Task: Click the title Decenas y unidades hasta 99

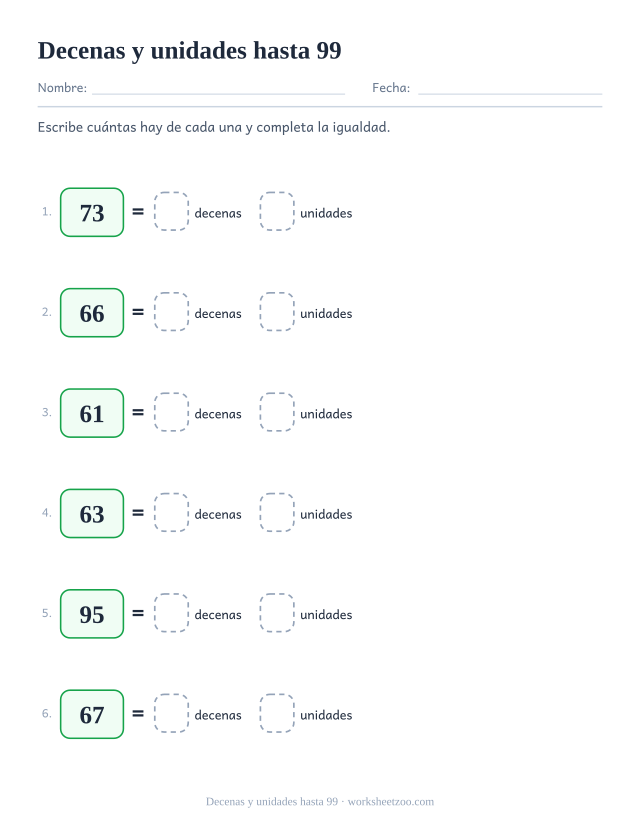Action: 190,51
